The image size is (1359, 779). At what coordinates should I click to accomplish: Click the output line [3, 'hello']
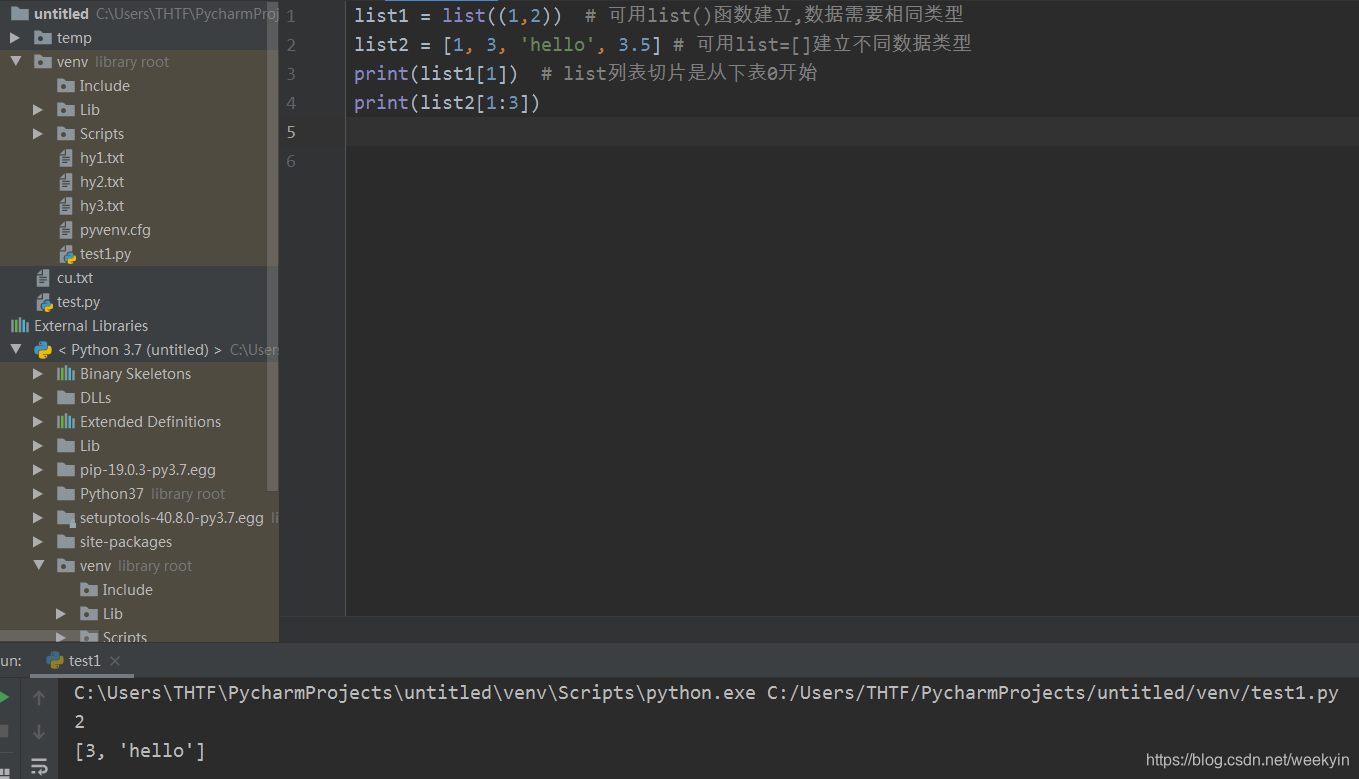[x=140, y=751]
